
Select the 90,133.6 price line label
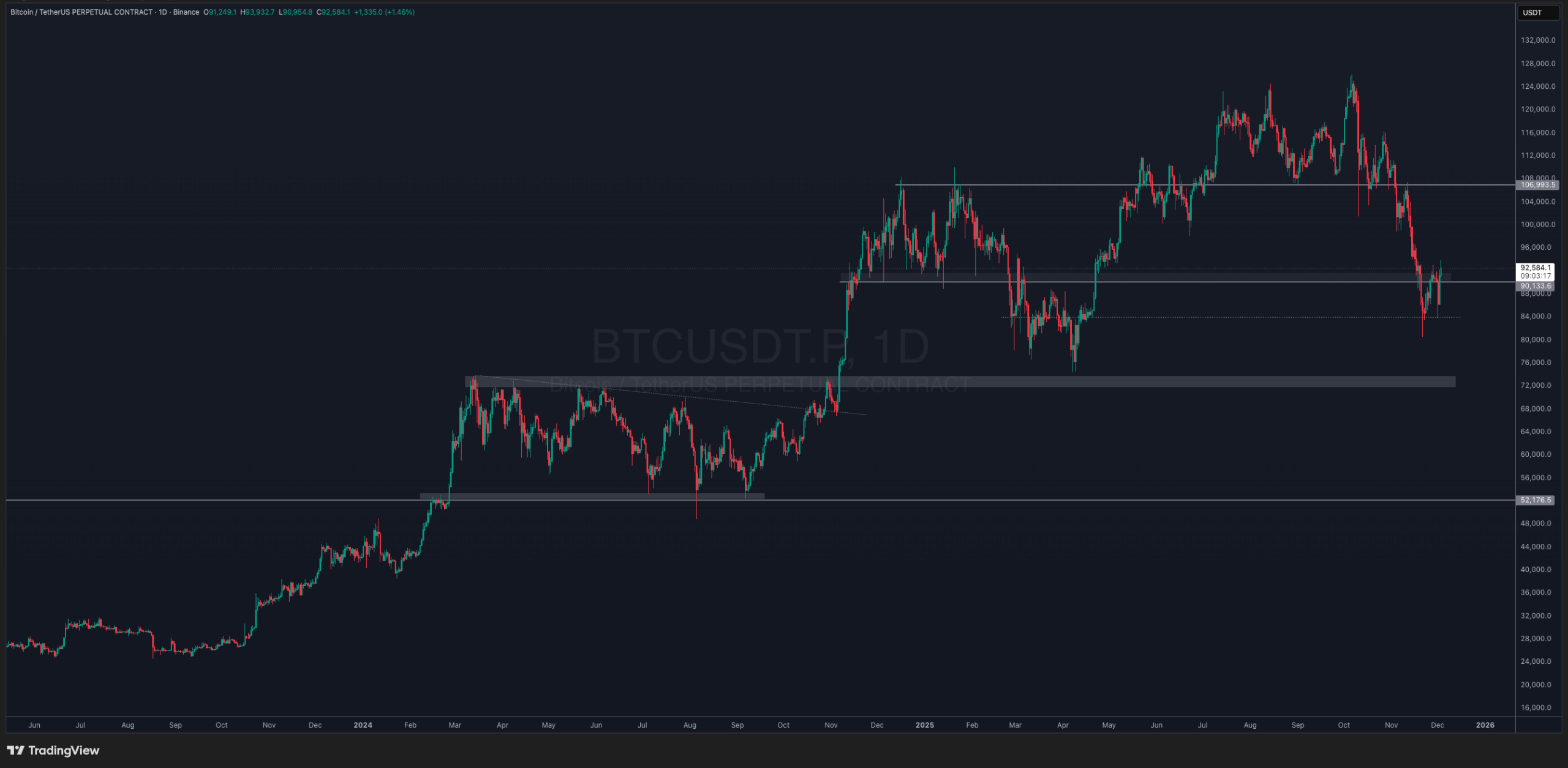pyautogui.click(x=1536, y=286)
